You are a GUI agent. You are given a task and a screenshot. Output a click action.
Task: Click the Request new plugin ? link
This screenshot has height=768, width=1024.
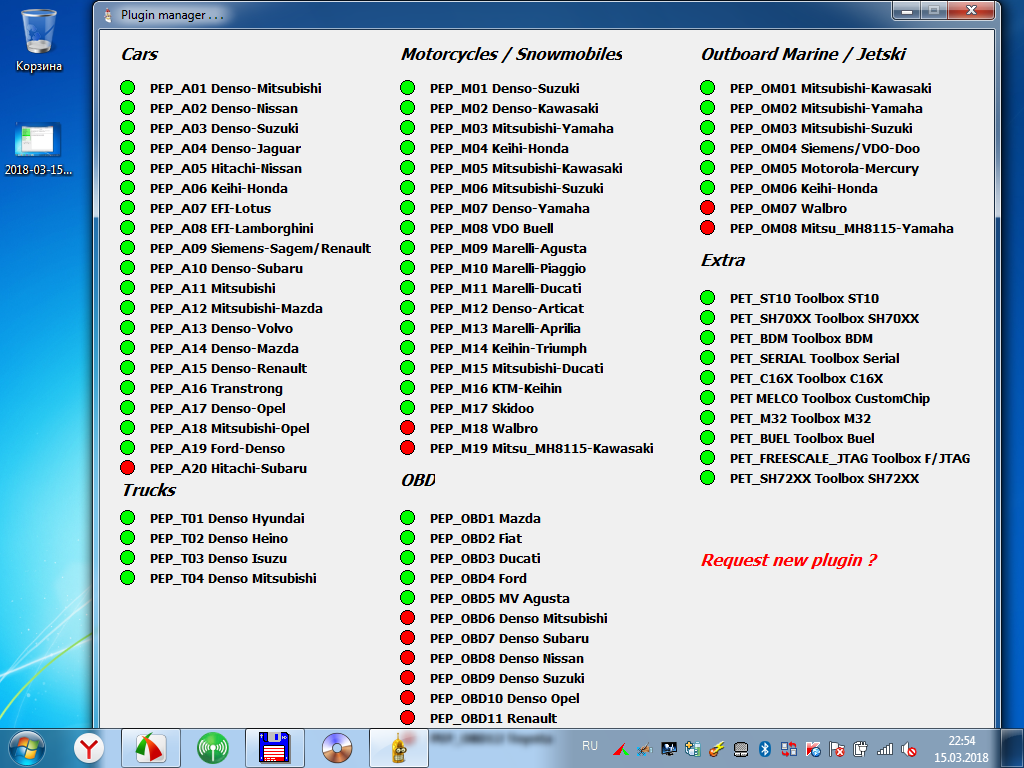pyautogui.click(x=789, y=560)
